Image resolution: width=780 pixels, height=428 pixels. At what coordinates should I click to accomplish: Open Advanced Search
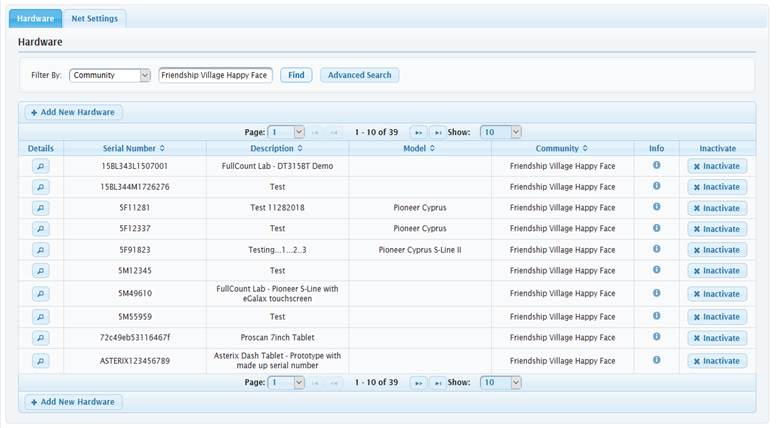coord(360,75)
